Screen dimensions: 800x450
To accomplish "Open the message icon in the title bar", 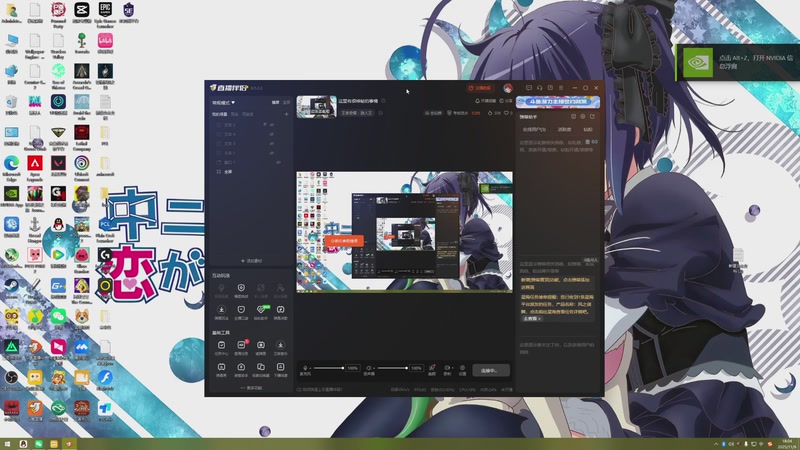I will click(x=529, y=88).
